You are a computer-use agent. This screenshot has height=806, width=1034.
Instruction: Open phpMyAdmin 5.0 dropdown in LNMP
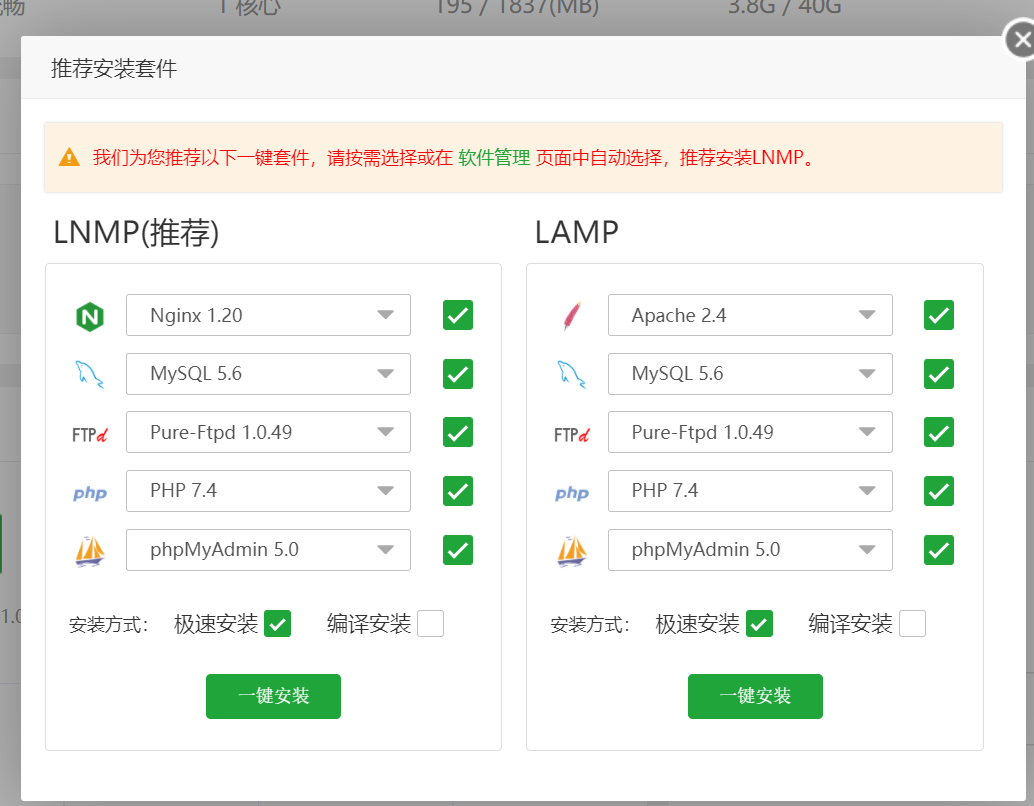[x=268, y=549]
